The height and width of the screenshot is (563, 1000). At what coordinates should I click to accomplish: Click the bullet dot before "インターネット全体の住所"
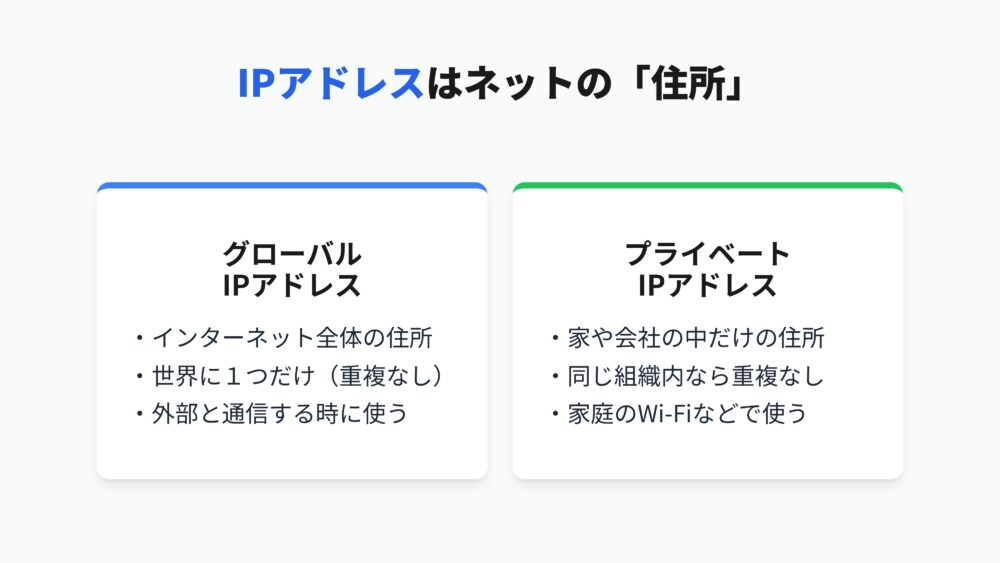click(140, 339)
